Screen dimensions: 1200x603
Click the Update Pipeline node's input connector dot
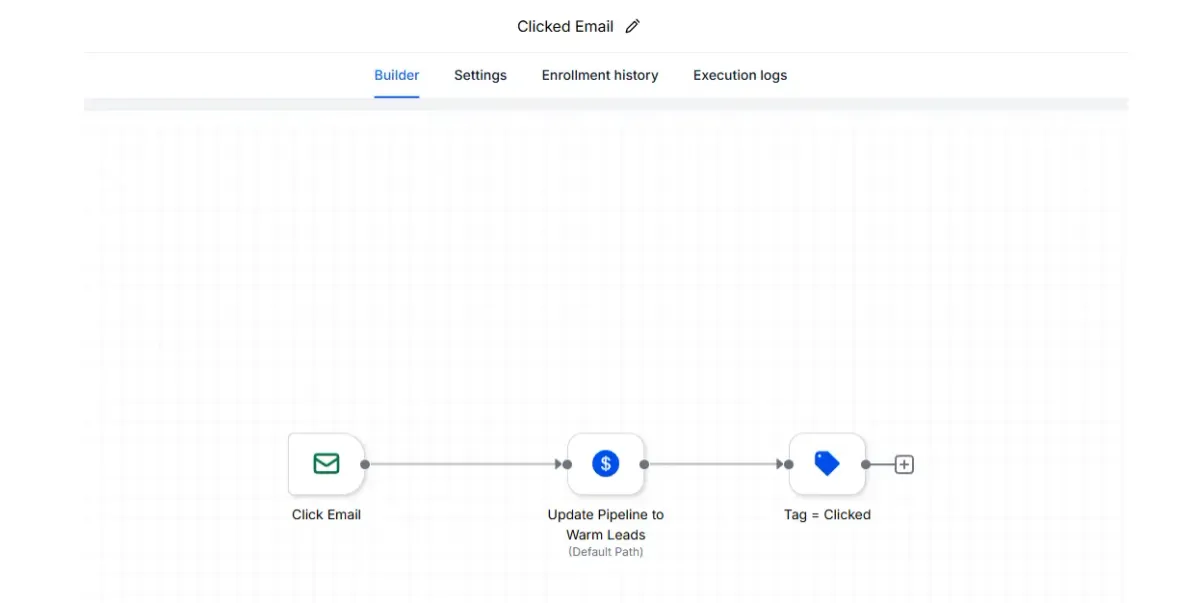(567, 464)
